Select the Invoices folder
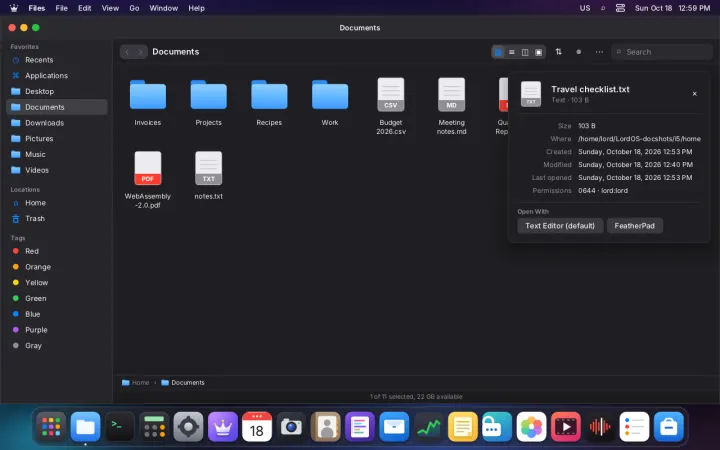 click(x=147, y=102)
